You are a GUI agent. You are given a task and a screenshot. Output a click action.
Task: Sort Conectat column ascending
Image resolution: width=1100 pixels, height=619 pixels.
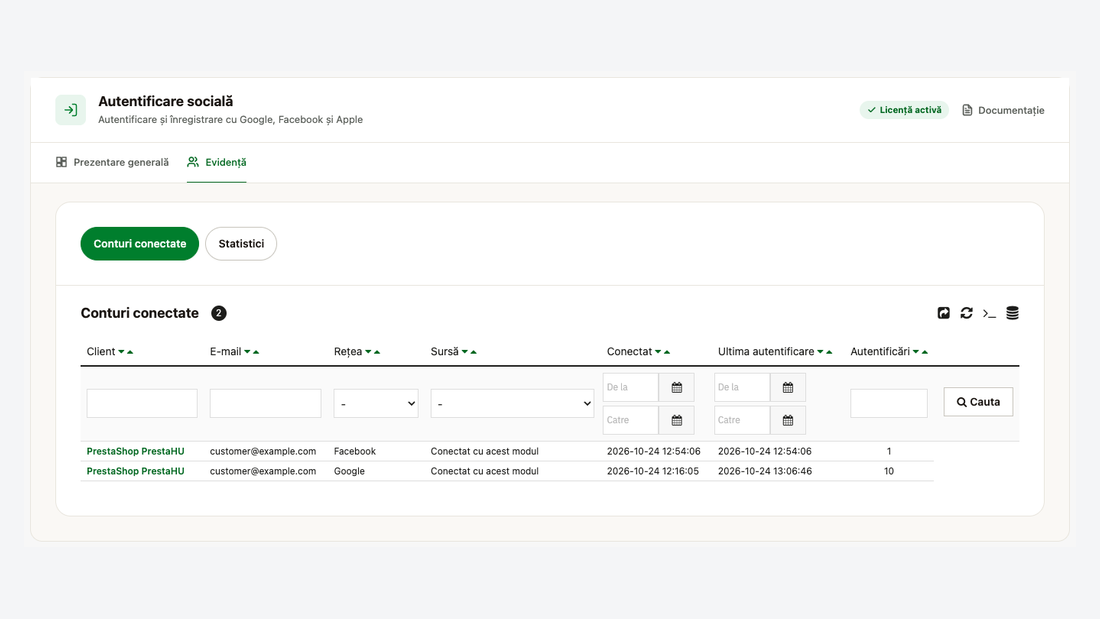666,352
